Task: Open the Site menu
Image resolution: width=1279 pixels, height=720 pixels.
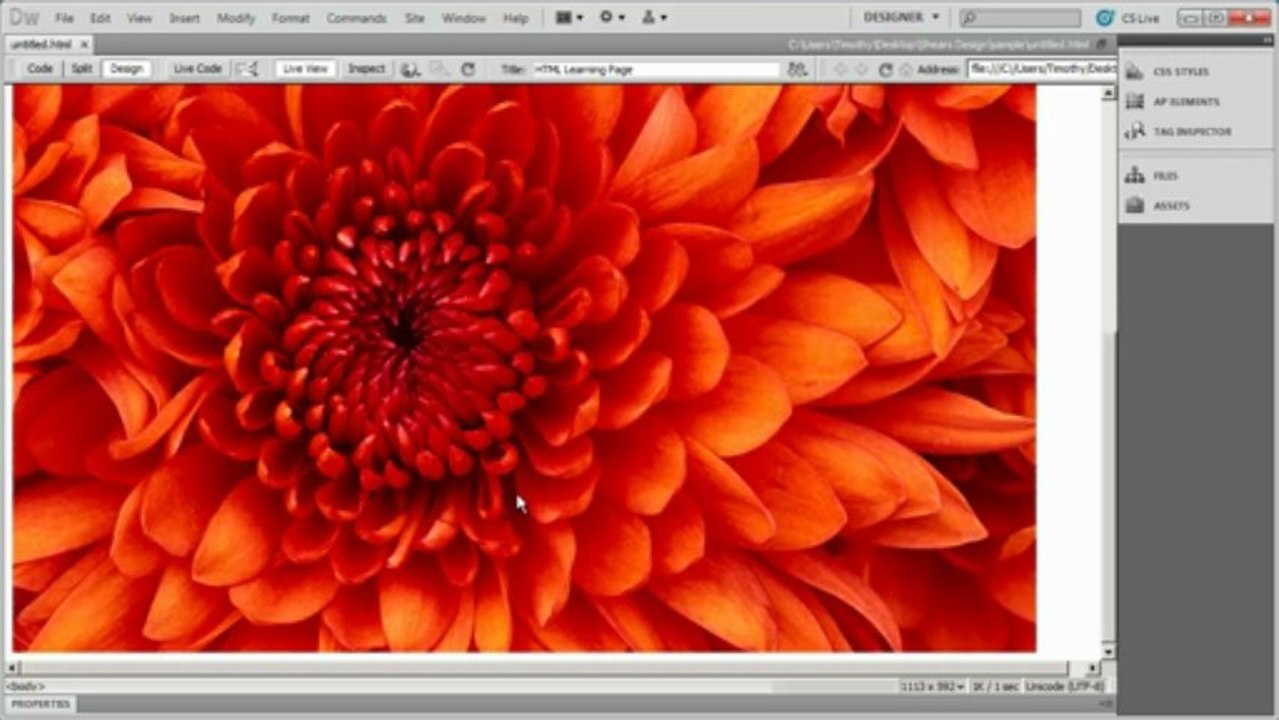Action: coord(414,18)
